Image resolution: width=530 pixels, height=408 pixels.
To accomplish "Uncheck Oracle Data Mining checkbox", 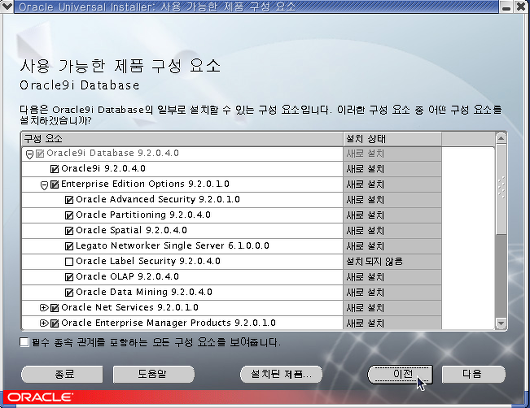I will 69,293.
